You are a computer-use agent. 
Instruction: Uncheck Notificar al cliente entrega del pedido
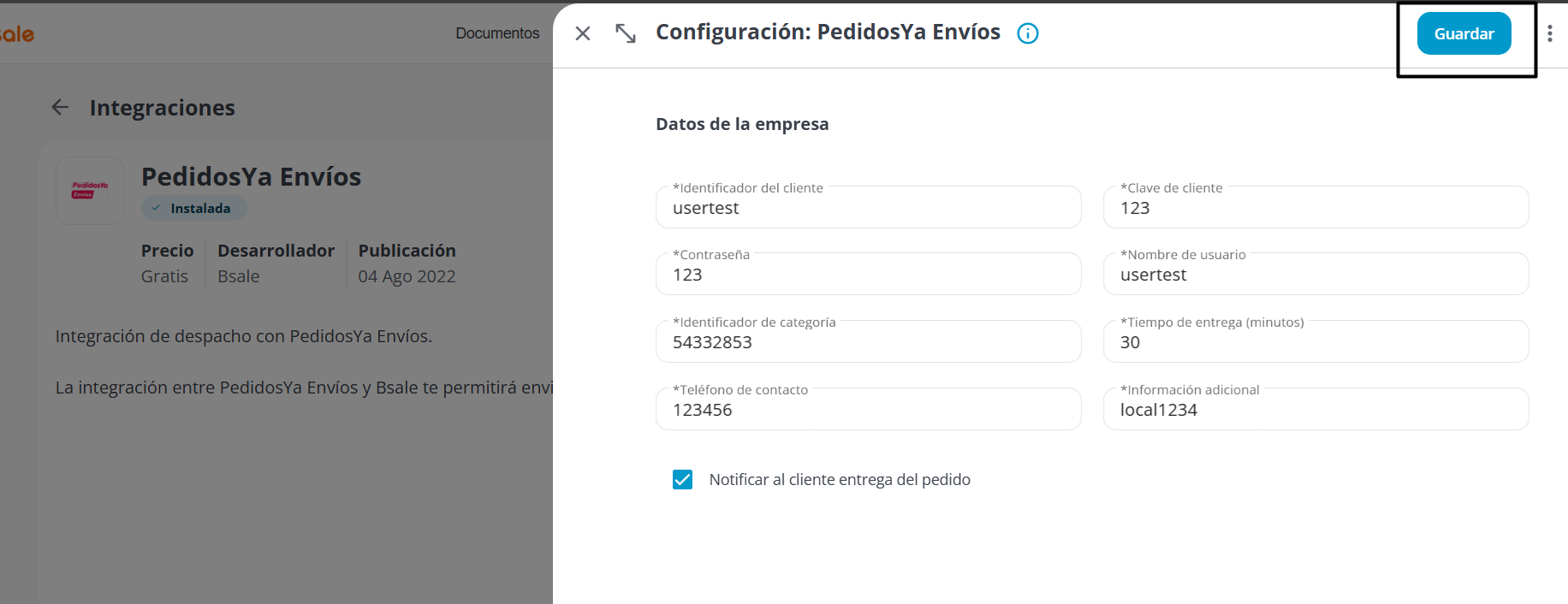(682, 479)
